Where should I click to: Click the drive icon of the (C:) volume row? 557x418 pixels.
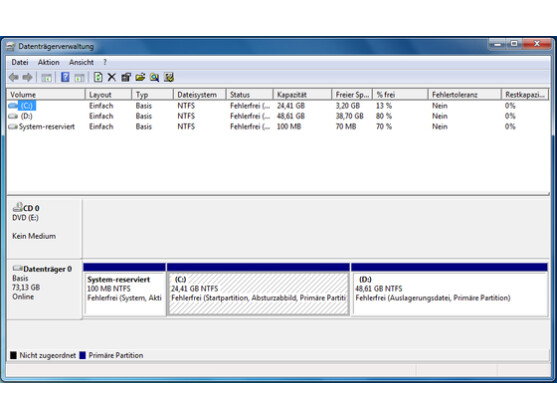13,105
